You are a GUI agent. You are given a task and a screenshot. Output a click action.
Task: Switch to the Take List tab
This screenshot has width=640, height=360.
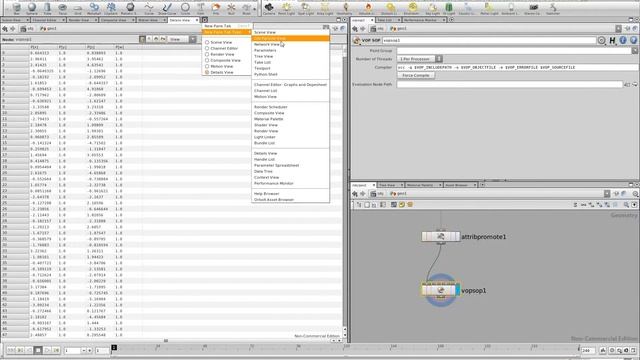pyautogui.click(x=388, y=20)
